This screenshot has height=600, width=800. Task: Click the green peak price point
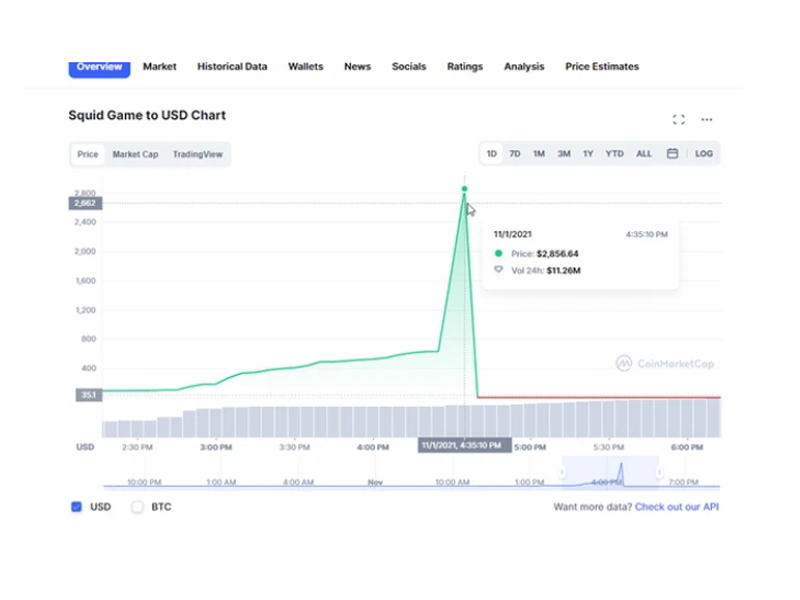tap(464, 189)
